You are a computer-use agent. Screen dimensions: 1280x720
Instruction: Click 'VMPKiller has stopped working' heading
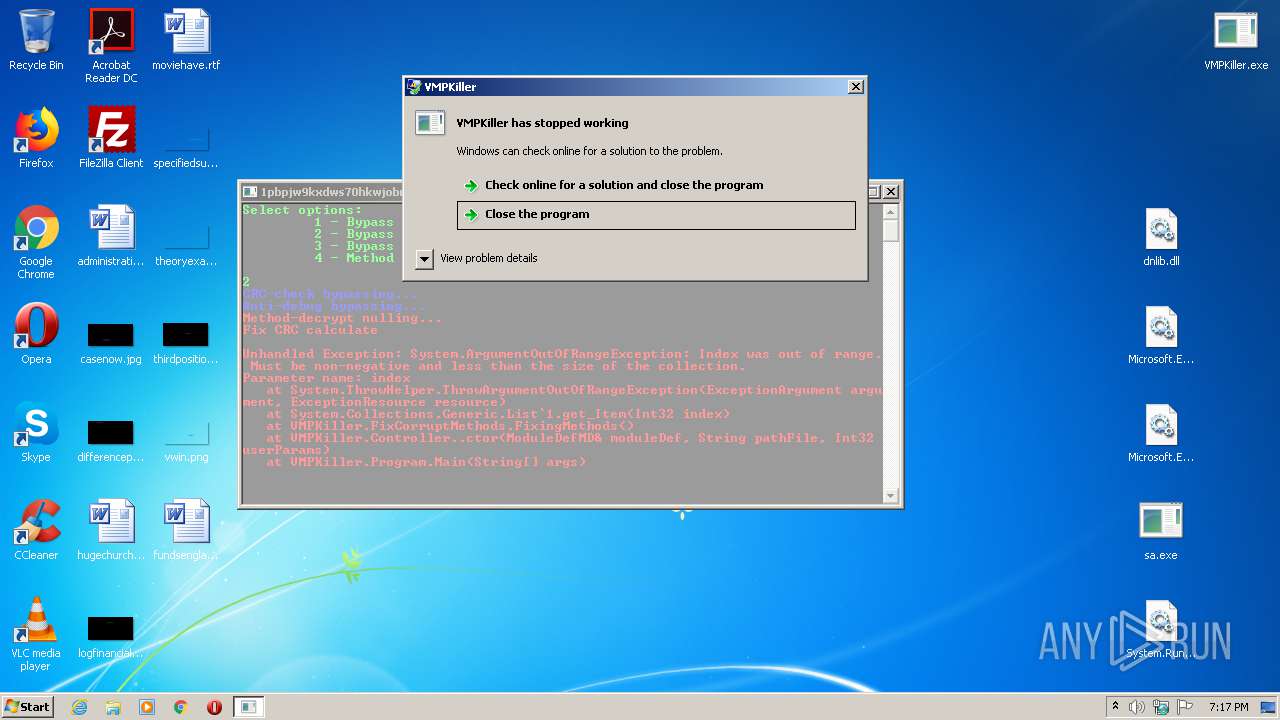point(542,123)
